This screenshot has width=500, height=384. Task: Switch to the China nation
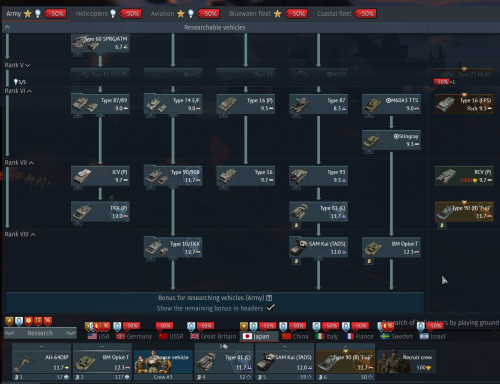point(295,336)
